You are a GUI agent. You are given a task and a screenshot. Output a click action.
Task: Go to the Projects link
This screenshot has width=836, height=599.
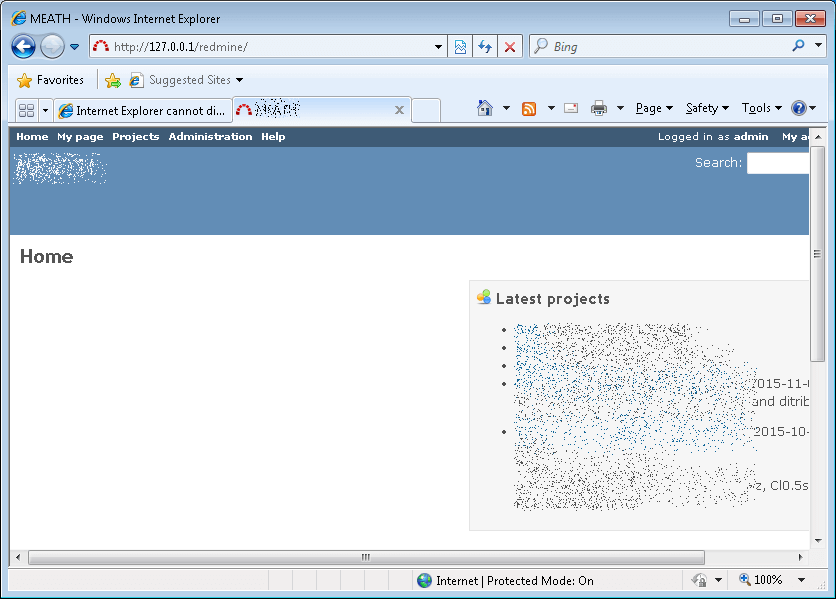click(135, 137)
